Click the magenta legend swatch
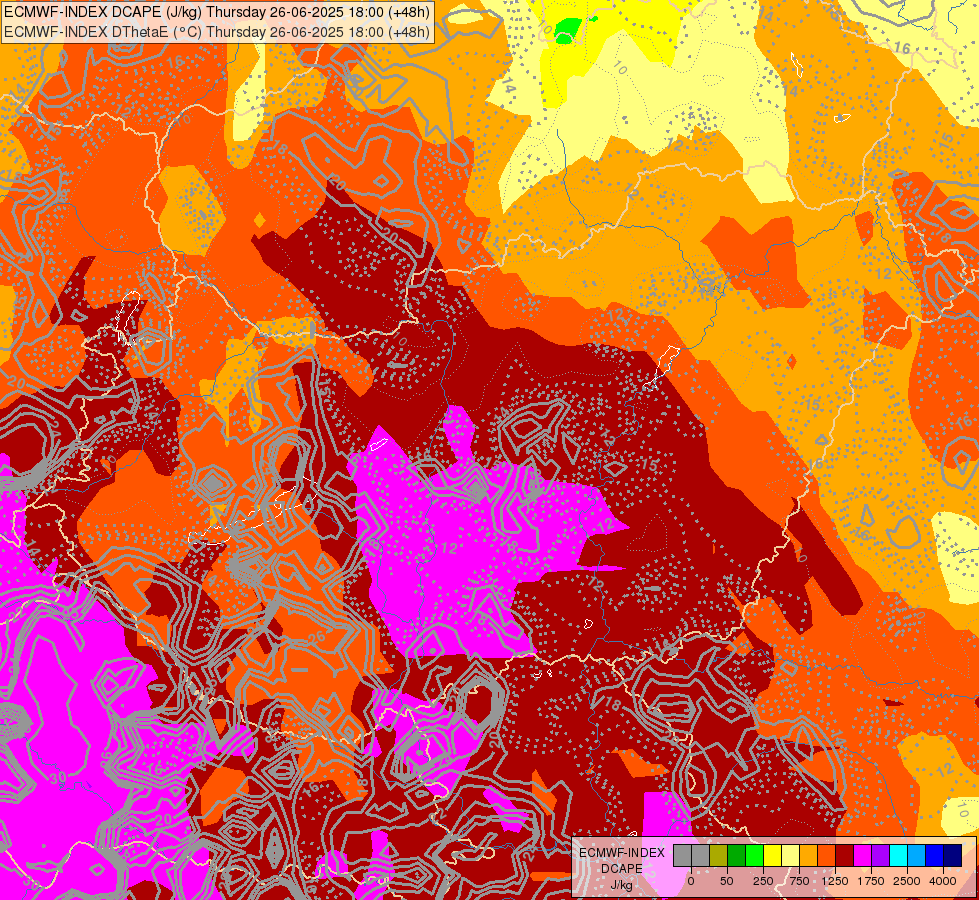Image resolution: width=979 pixels, height=900 pixels. [863, 856]
